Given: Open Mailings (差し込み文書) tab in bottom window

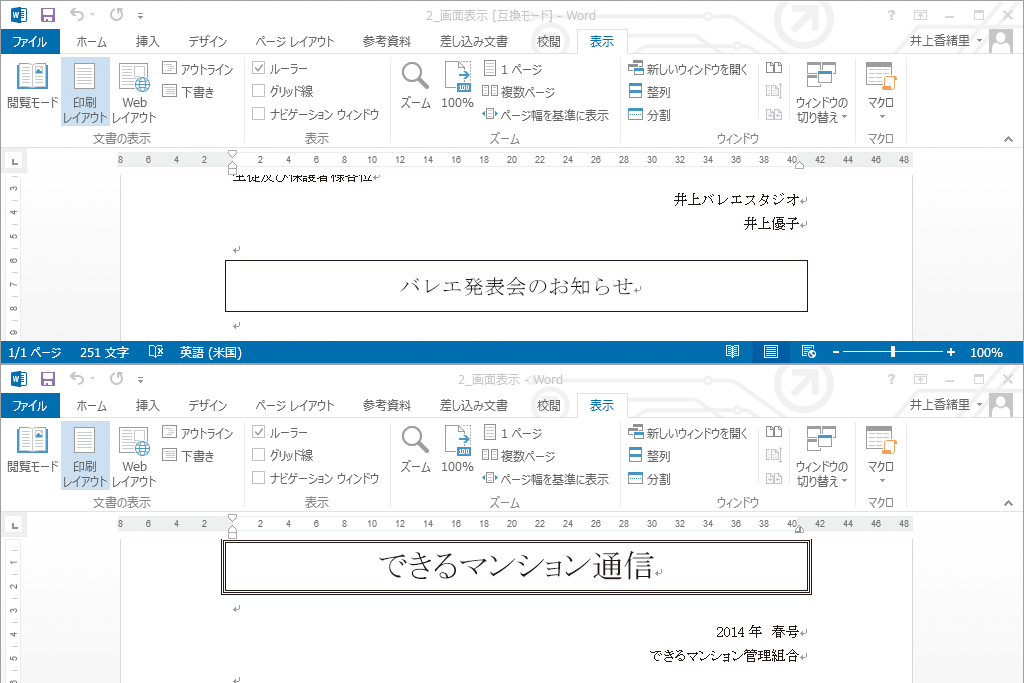Looking at the screenshot, I should pyautogui.click(x=474, y=405).
